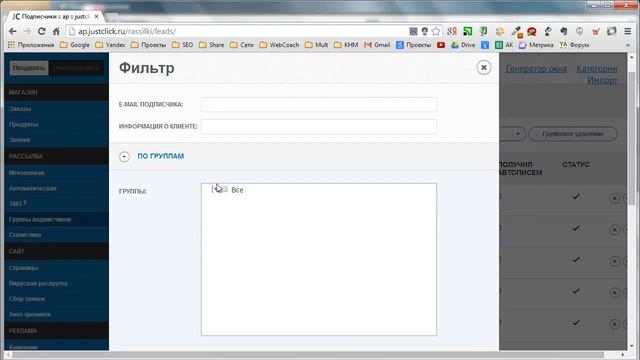Open the green cast-style extension icon
Image resolution: width=640 pixels, height=360 pixels.
point(468,31)
